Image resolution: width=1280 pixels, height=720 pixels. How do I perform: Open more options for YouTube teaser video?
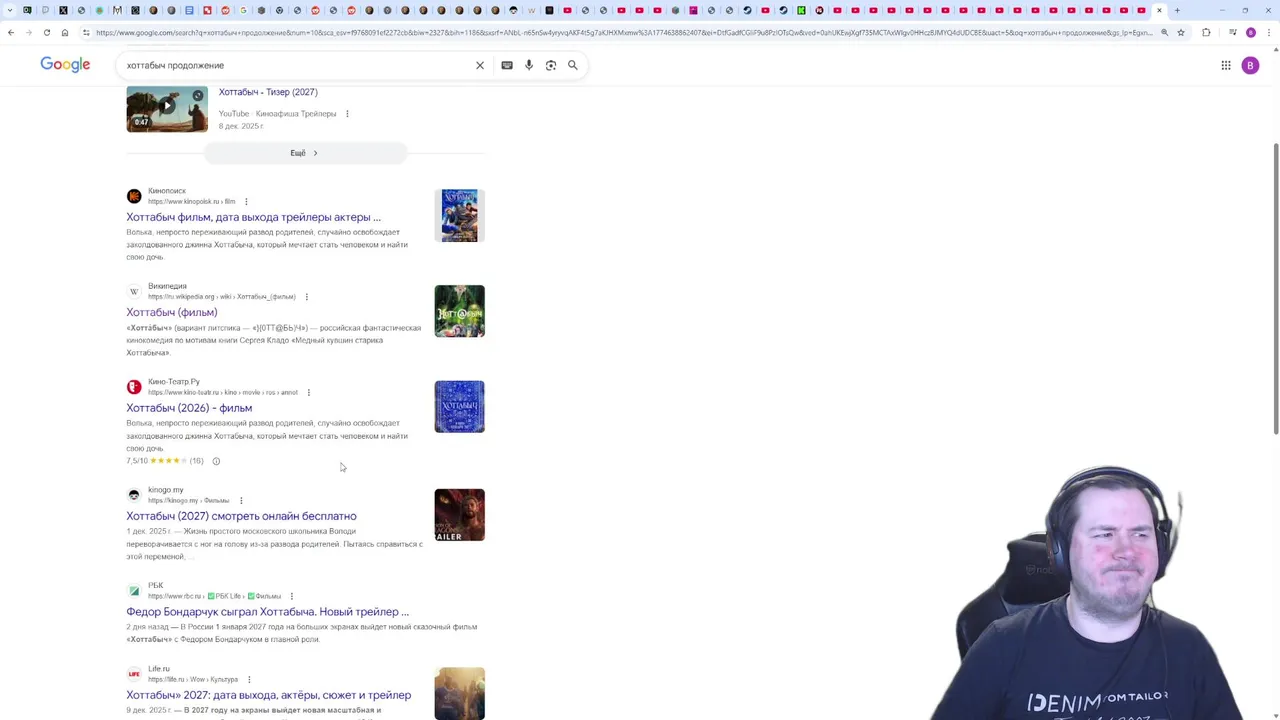[347, 114]
